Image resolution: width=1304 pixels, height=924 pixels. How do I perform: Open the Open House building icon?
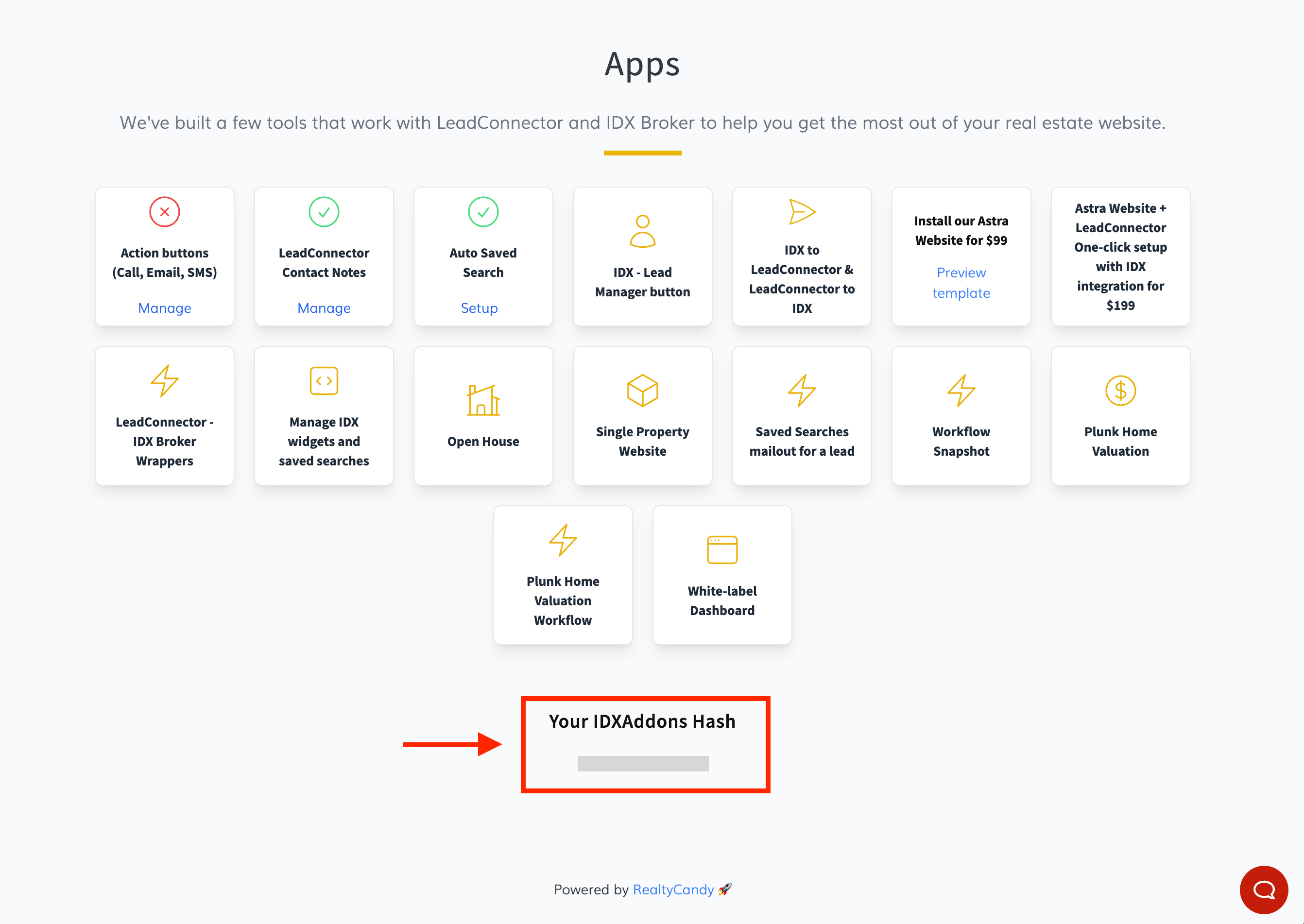click(483, 400)
